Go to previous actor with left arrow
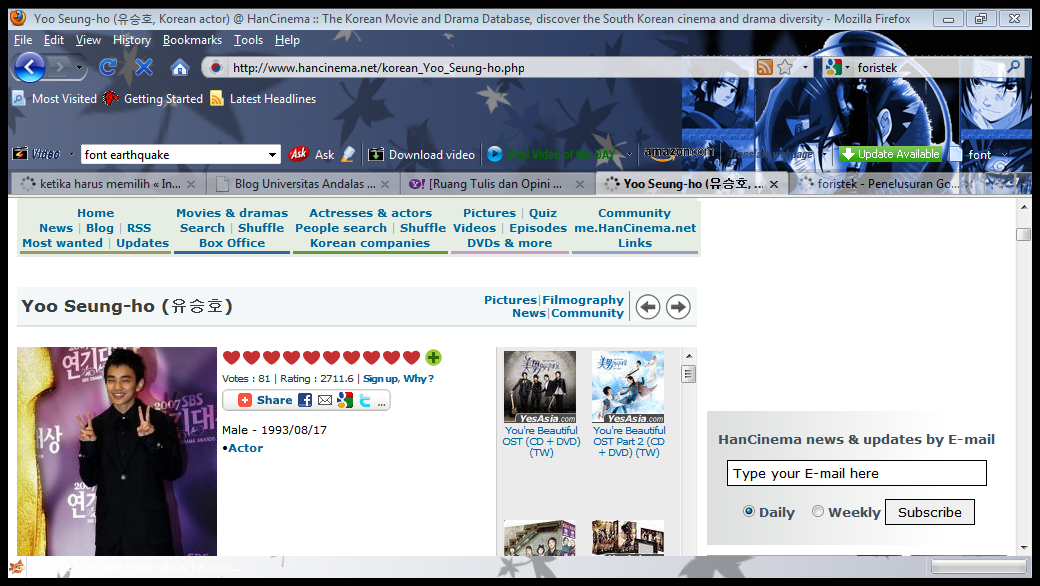Viewport: 1040px width, 586px height. point(648,307)
